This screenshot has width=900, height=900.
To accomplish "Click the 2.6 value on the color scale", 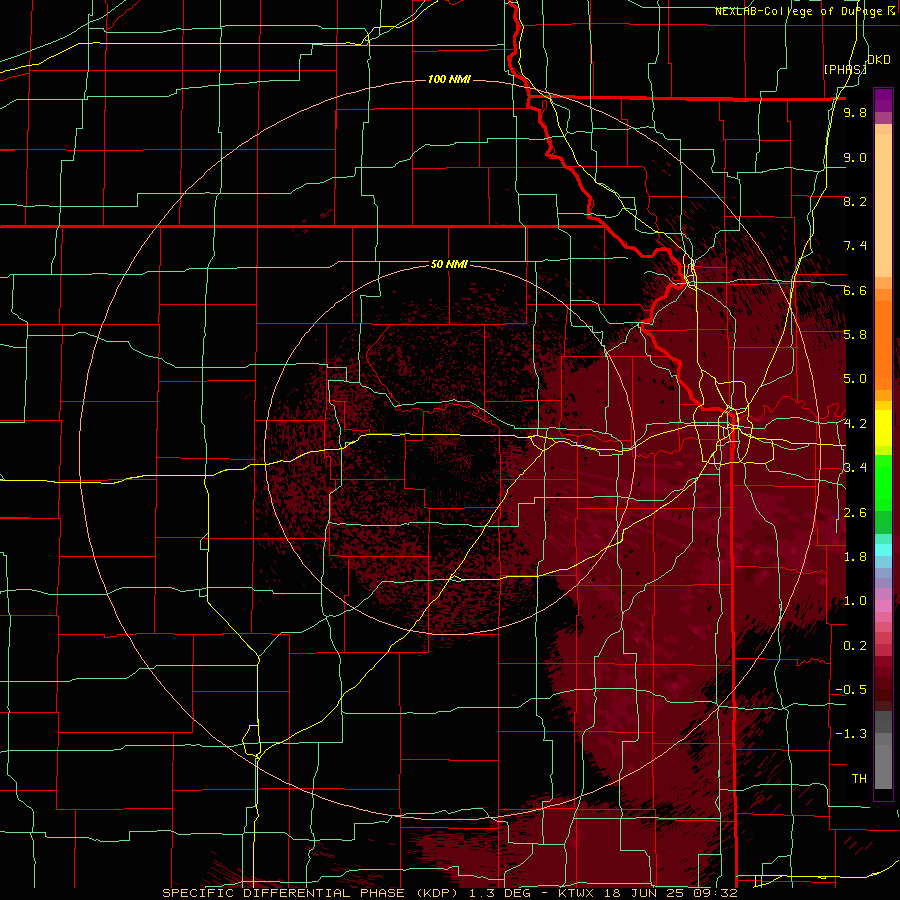I will (x=855, y=513).
